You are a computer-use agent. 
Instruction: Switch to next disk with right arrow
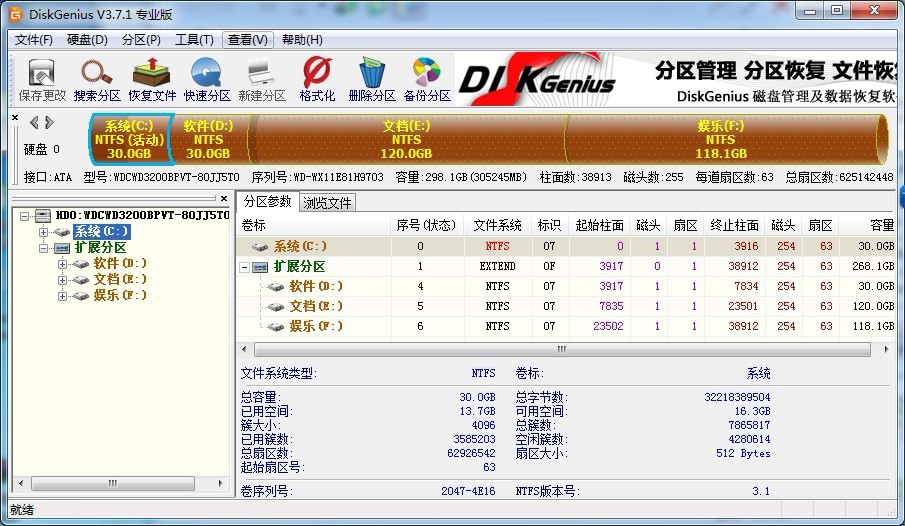[x=48, y=123]
